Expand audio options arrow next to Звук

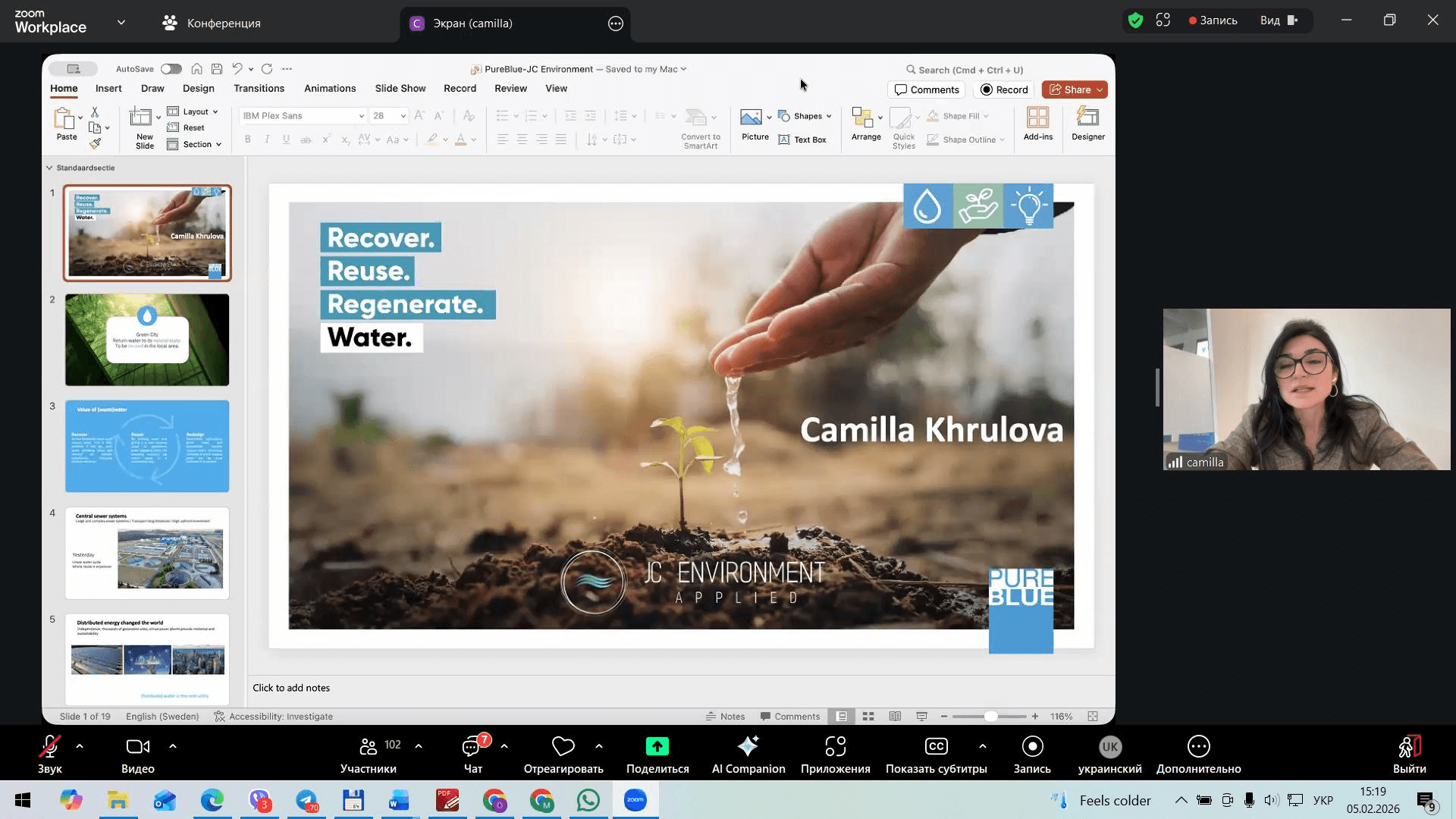[x=80, y=746]
